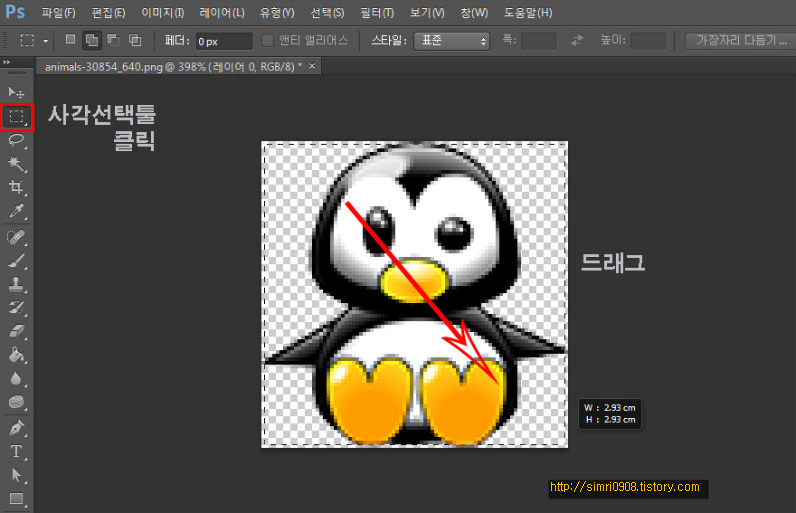Open the 보기(V) menu
The image size is (796, 513).
(427, 13)
